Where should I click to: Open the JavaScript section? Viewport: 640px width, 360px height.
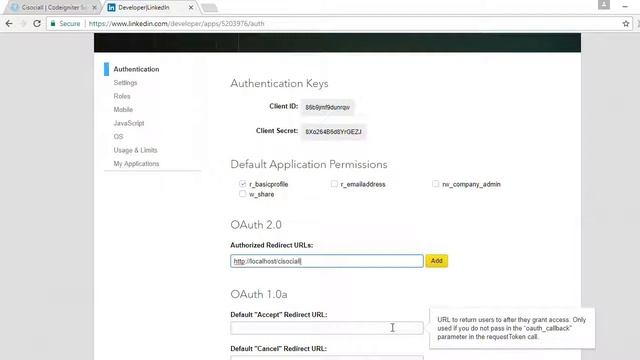click(129, 123)
